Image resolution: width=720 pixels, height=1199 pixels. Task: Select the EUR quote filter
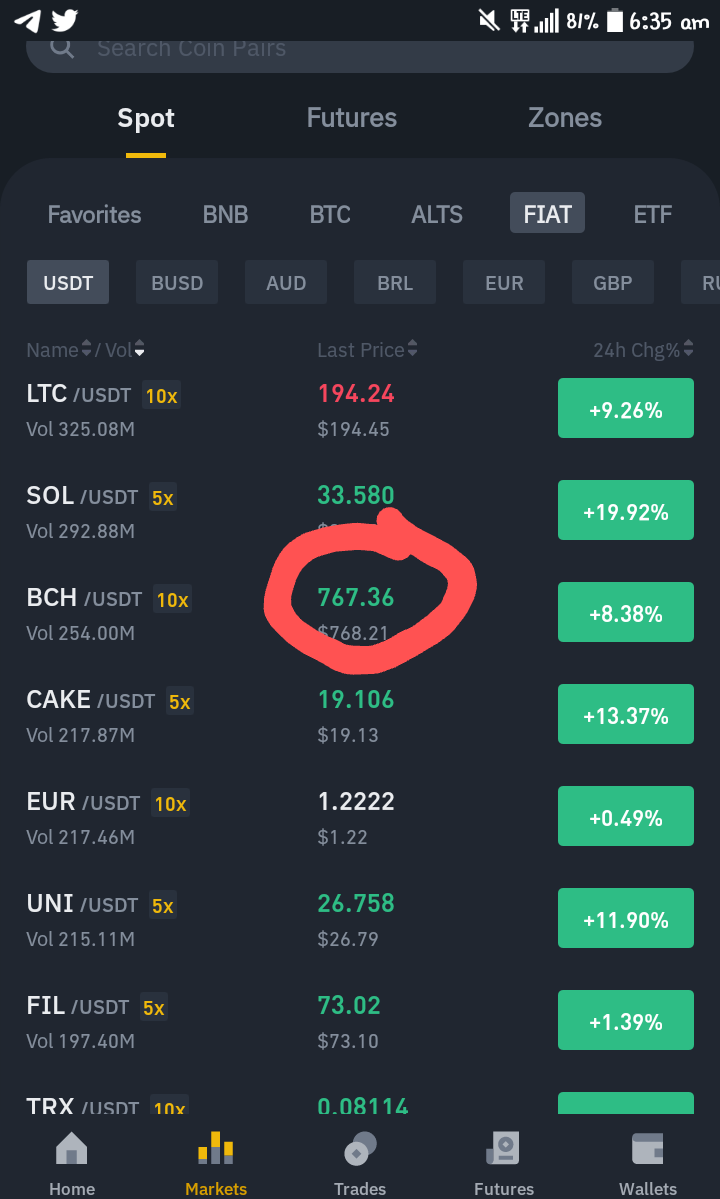[x=504, y=282]
